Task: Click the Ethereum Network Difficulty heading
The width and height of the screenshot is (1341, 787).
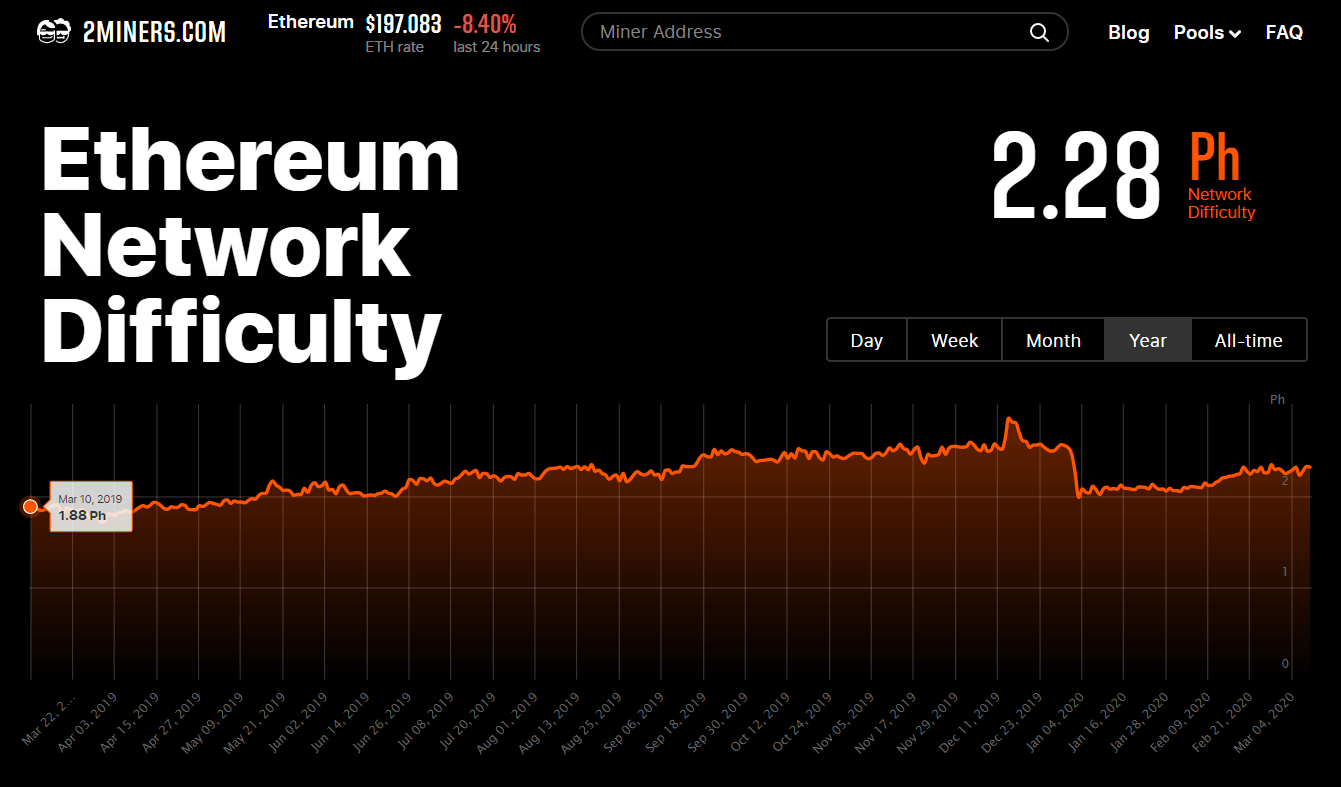Action: click(250, 243)
